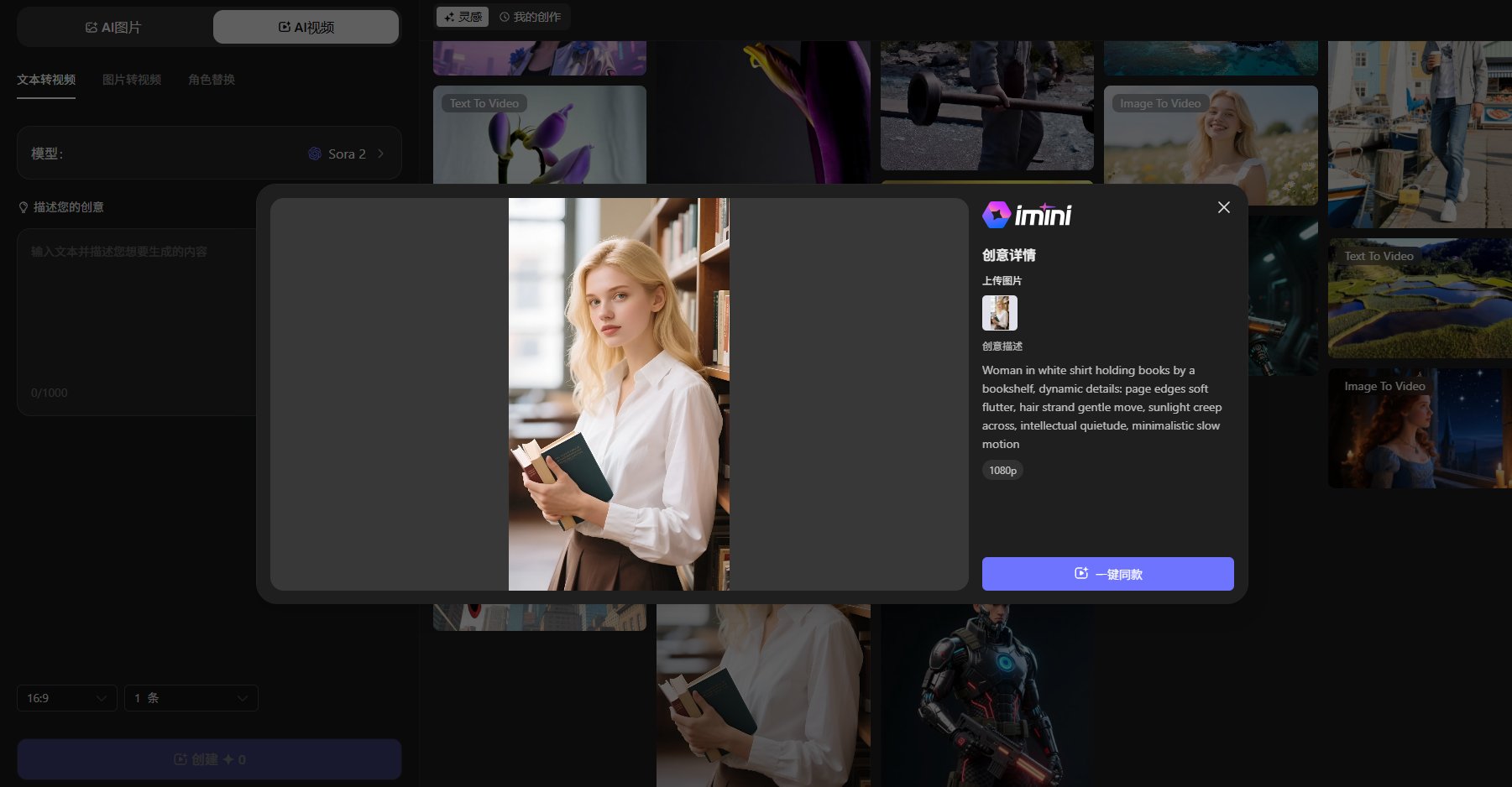Open the 文本转视频 tab
This screenshot has width=1512, height=787.
click(x=46, y=80)
